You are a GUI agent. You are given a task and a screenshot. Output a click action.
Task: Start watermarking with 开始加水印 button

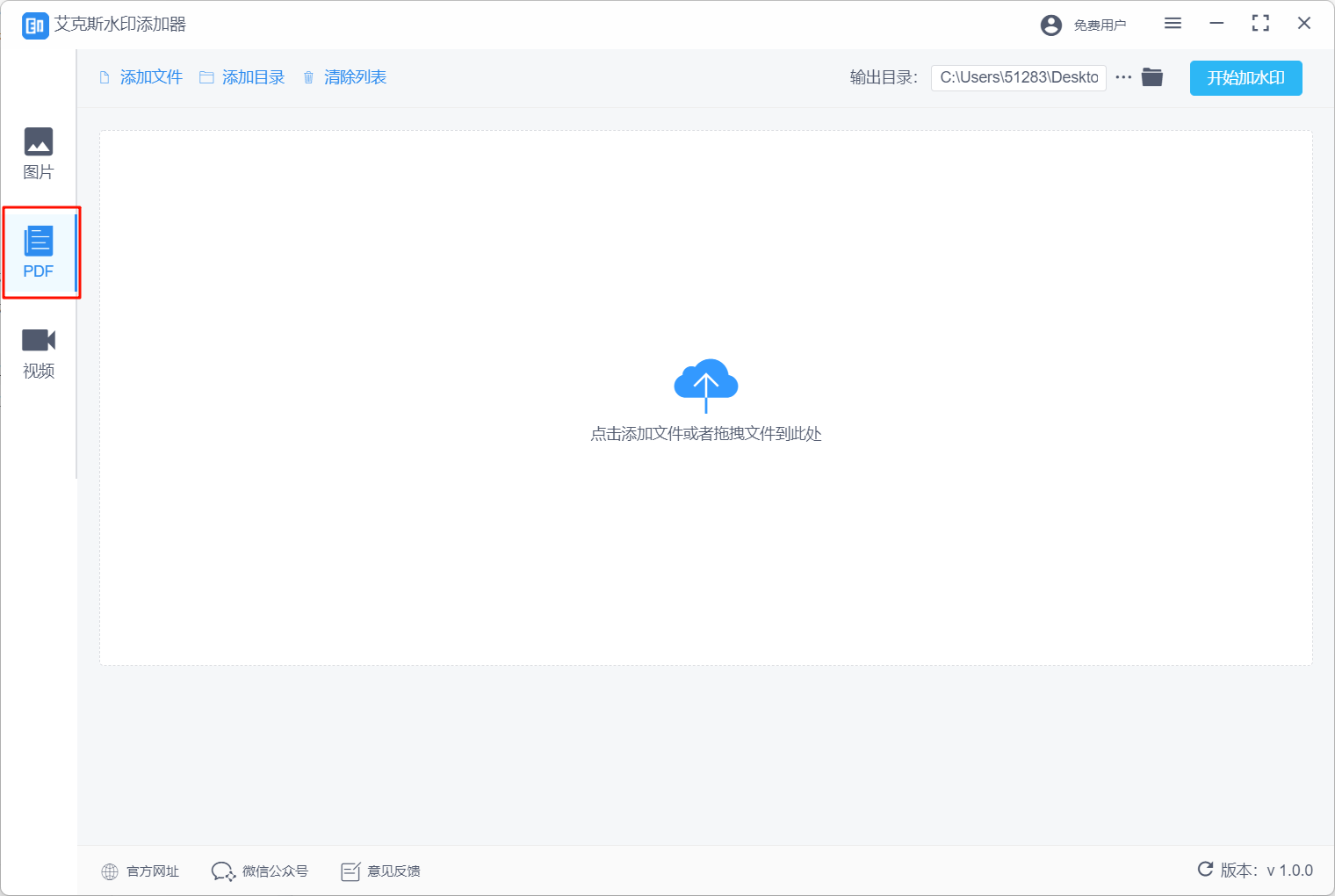(x=1246, y=78)
